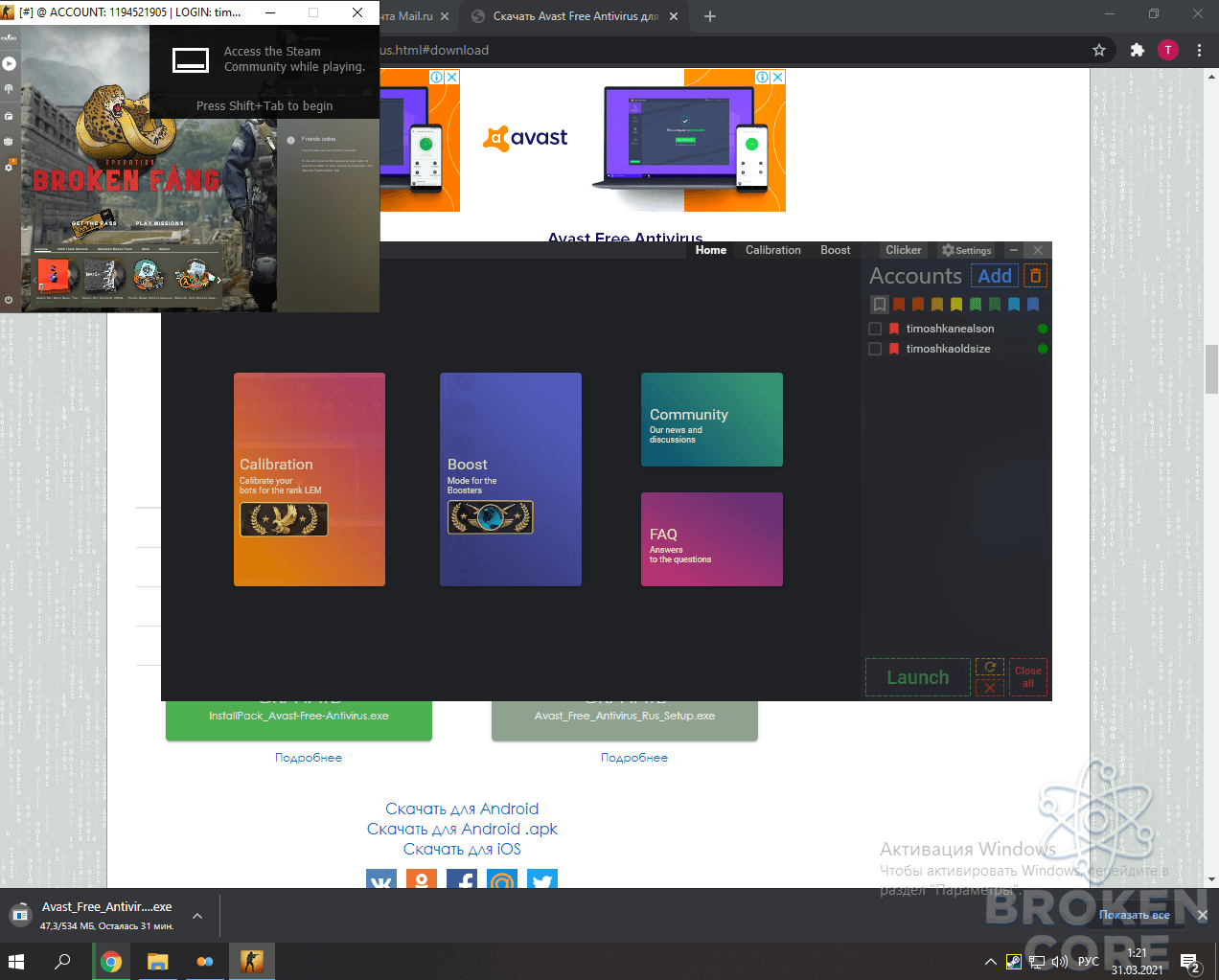
Task: Filter accounts by the dark blue bookmark
Action: [1033, 305]
